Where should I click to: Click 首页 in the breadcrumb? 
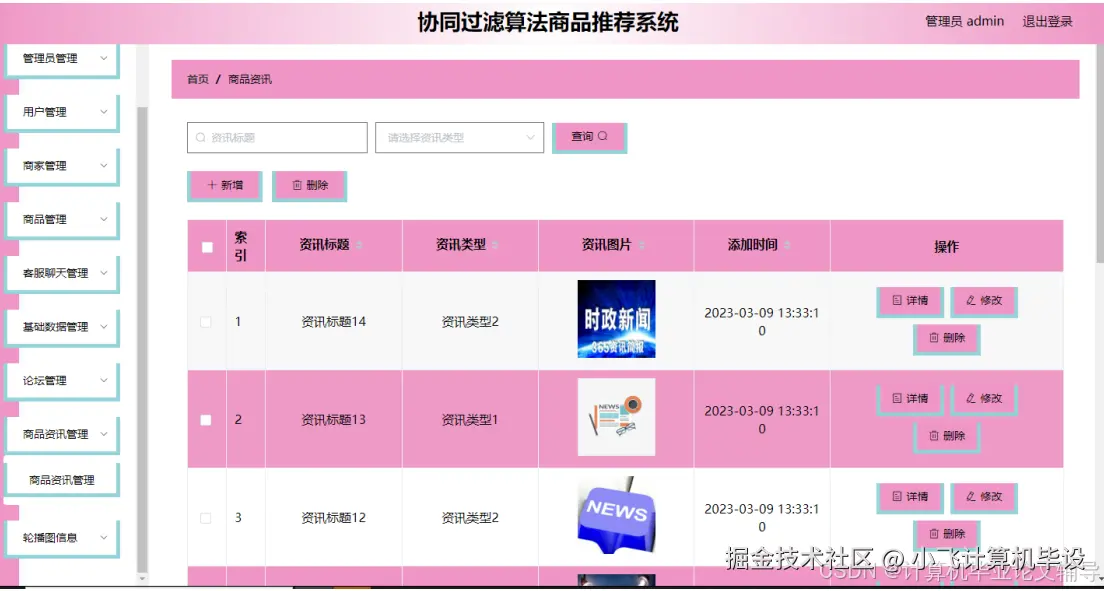196,77
